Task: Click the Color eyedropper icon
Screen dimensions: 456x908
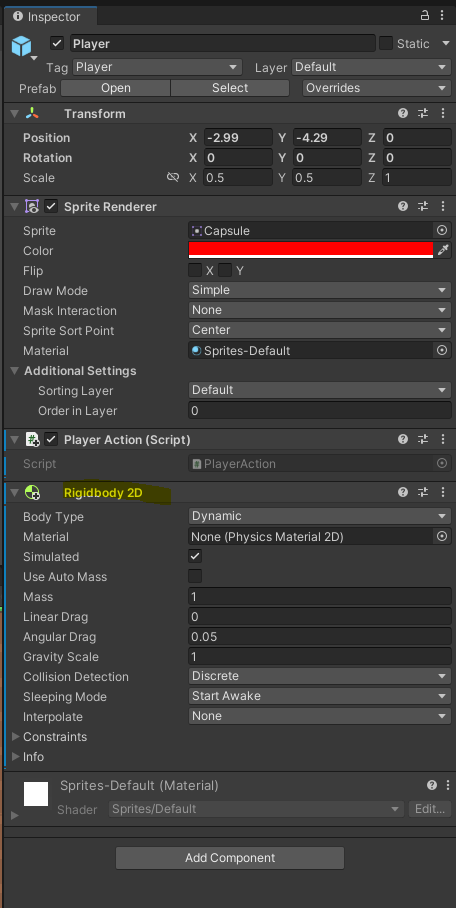Action: pyautogui.click(x=443, y=250)
